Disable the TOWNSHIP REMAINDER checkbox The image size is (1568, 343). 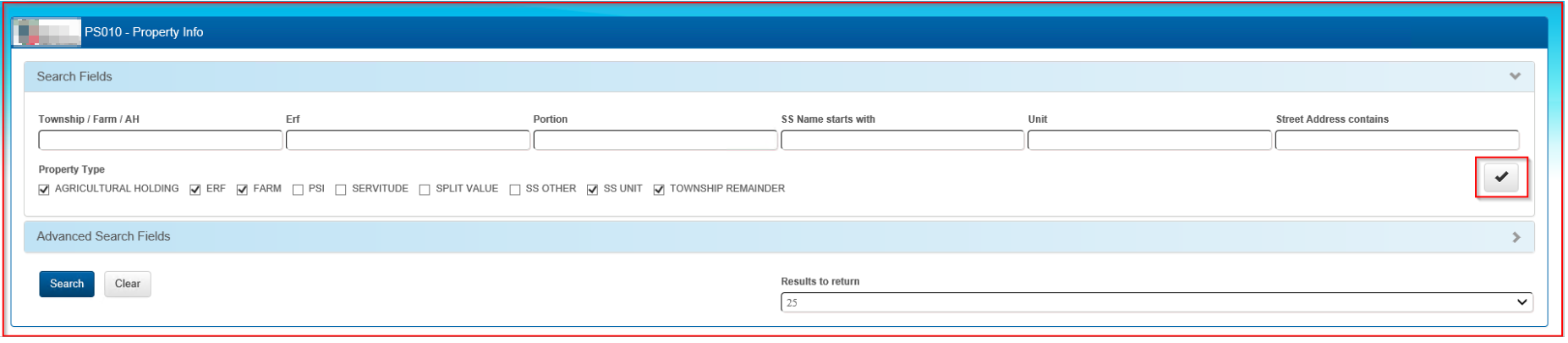[659, 190]
